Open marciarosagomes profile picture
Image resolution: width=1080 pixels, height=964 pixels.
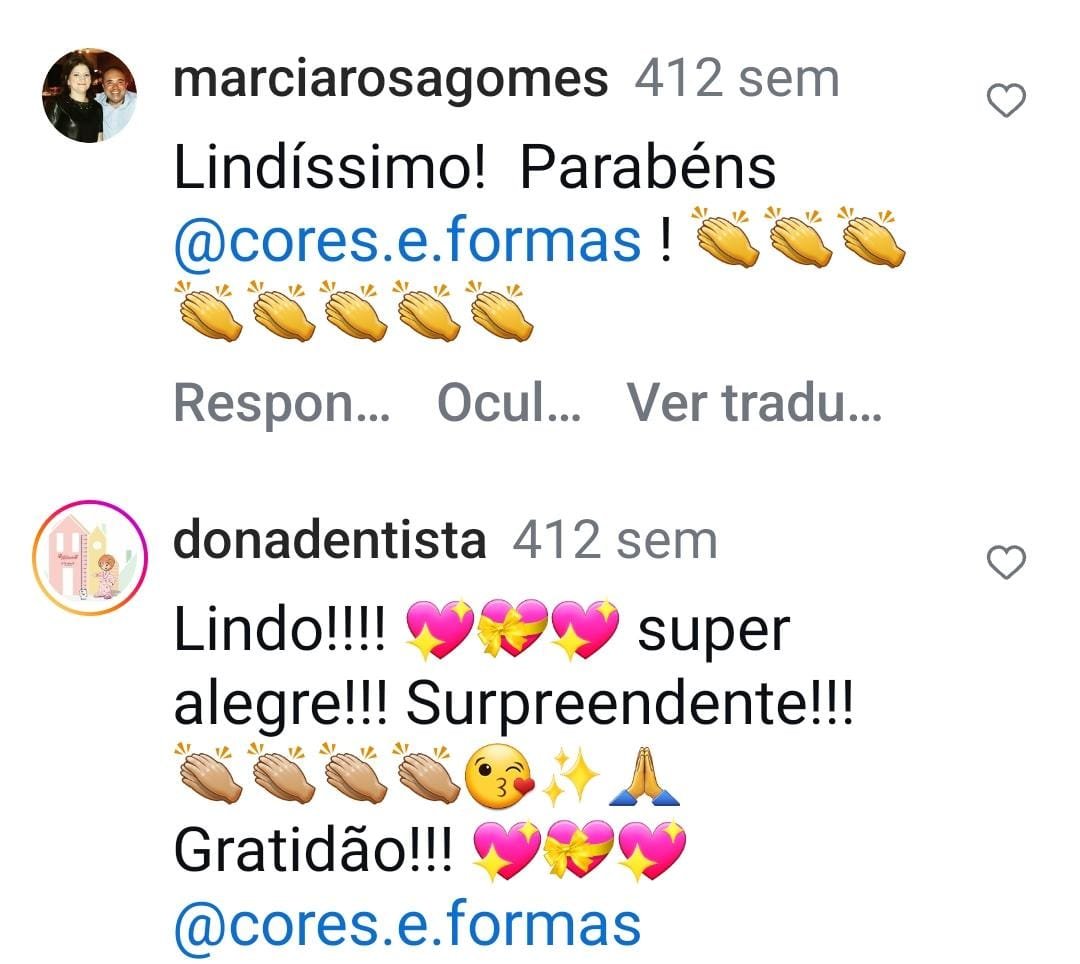(90, 96)
